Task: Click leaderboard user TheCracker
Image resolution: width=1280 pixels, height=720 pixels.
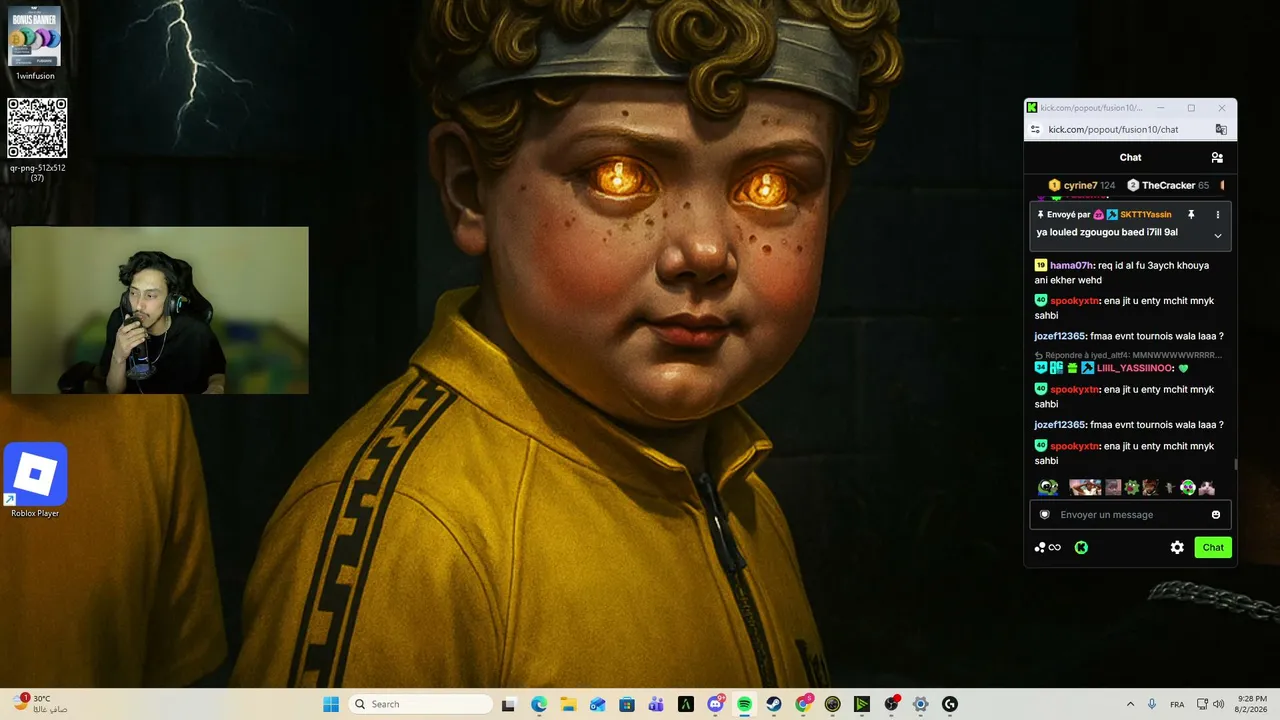Action: (1168, 185)
